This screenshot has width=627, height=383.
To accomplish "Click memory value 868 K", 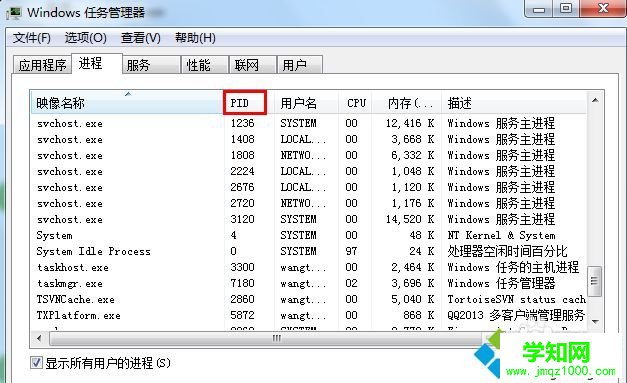I will point(419,315).
